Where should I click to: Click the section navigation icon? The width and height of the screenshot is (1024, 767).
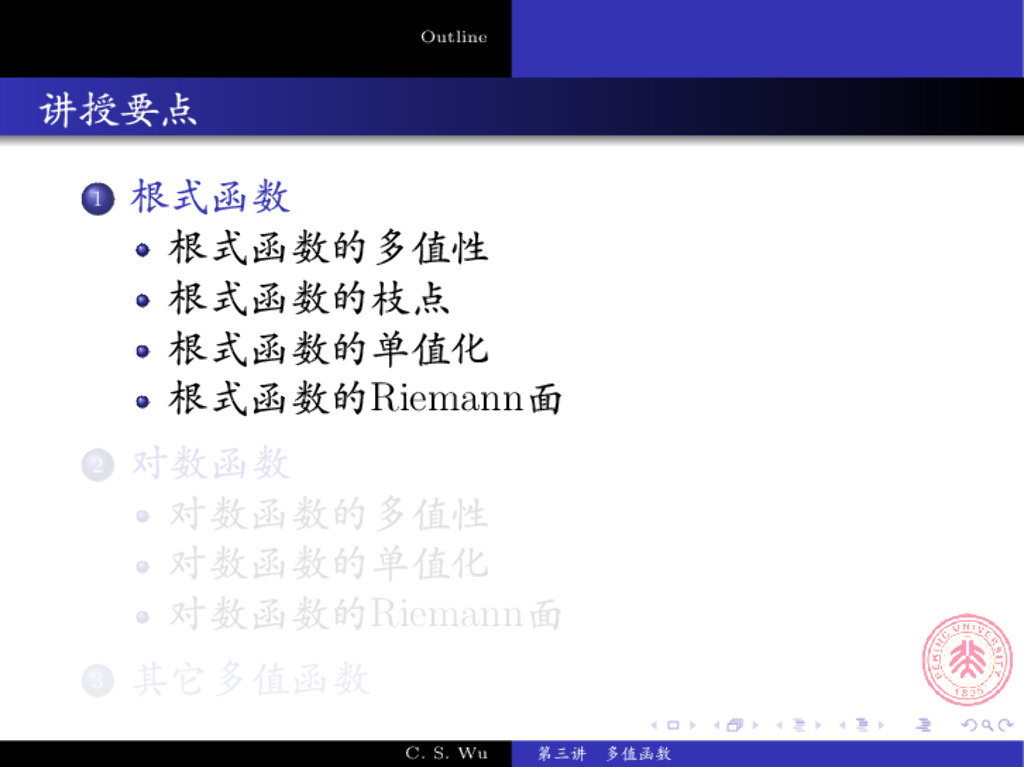tap(862, 725)
